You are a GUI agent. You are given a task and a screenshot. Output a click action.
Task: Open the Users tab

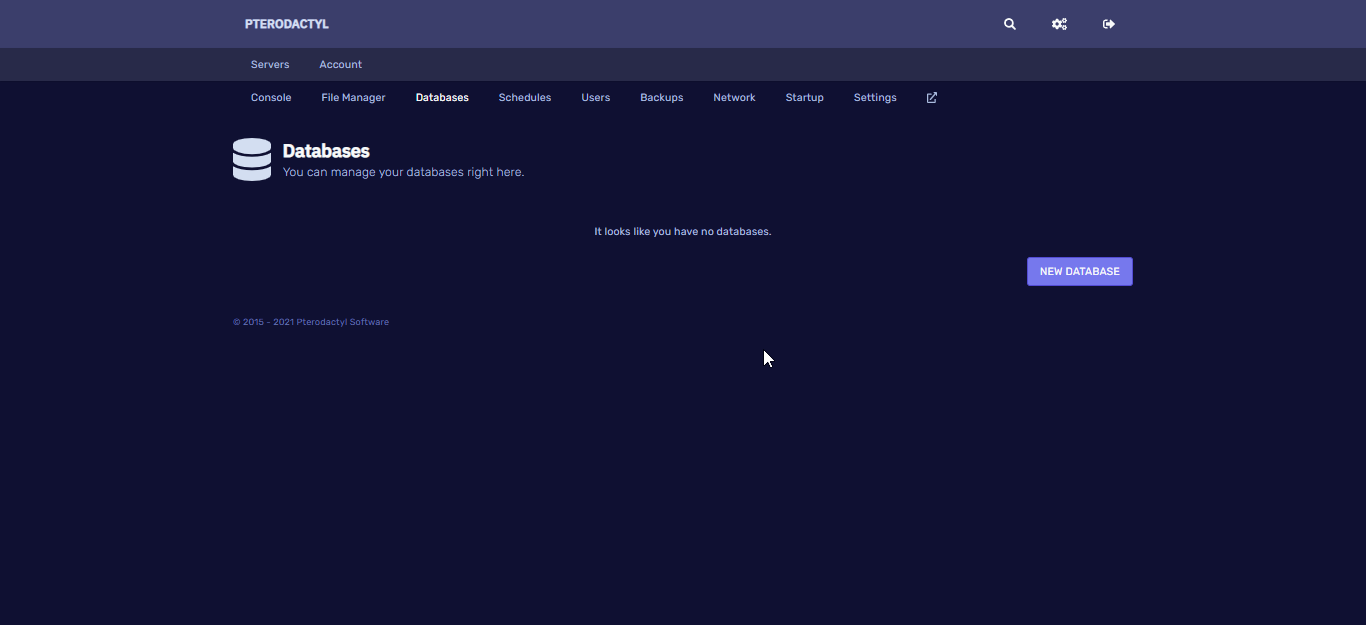click(595, 98)
